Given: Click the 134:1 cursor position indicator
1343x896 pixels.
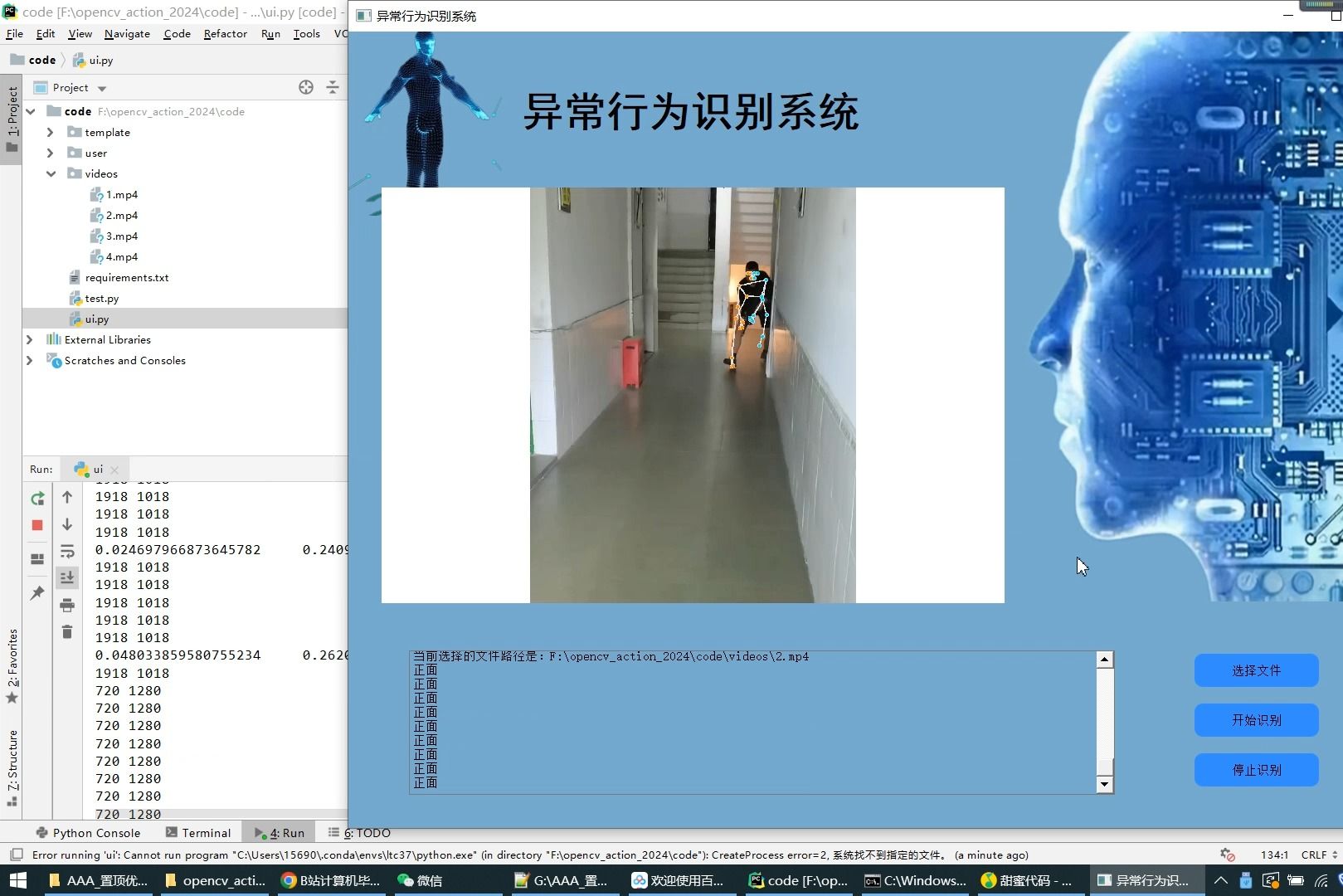Looking at the screenshot, I should point(1274,855).
